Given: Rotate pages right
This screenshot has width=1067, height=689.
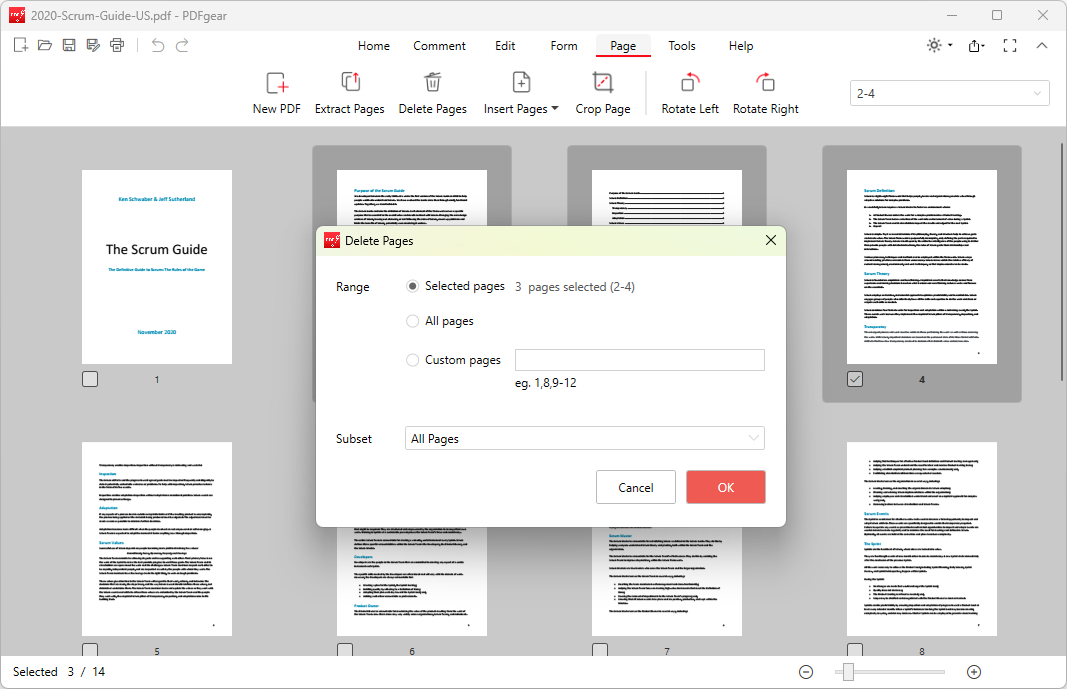Looking at the screenshot, I should (765, 93).
